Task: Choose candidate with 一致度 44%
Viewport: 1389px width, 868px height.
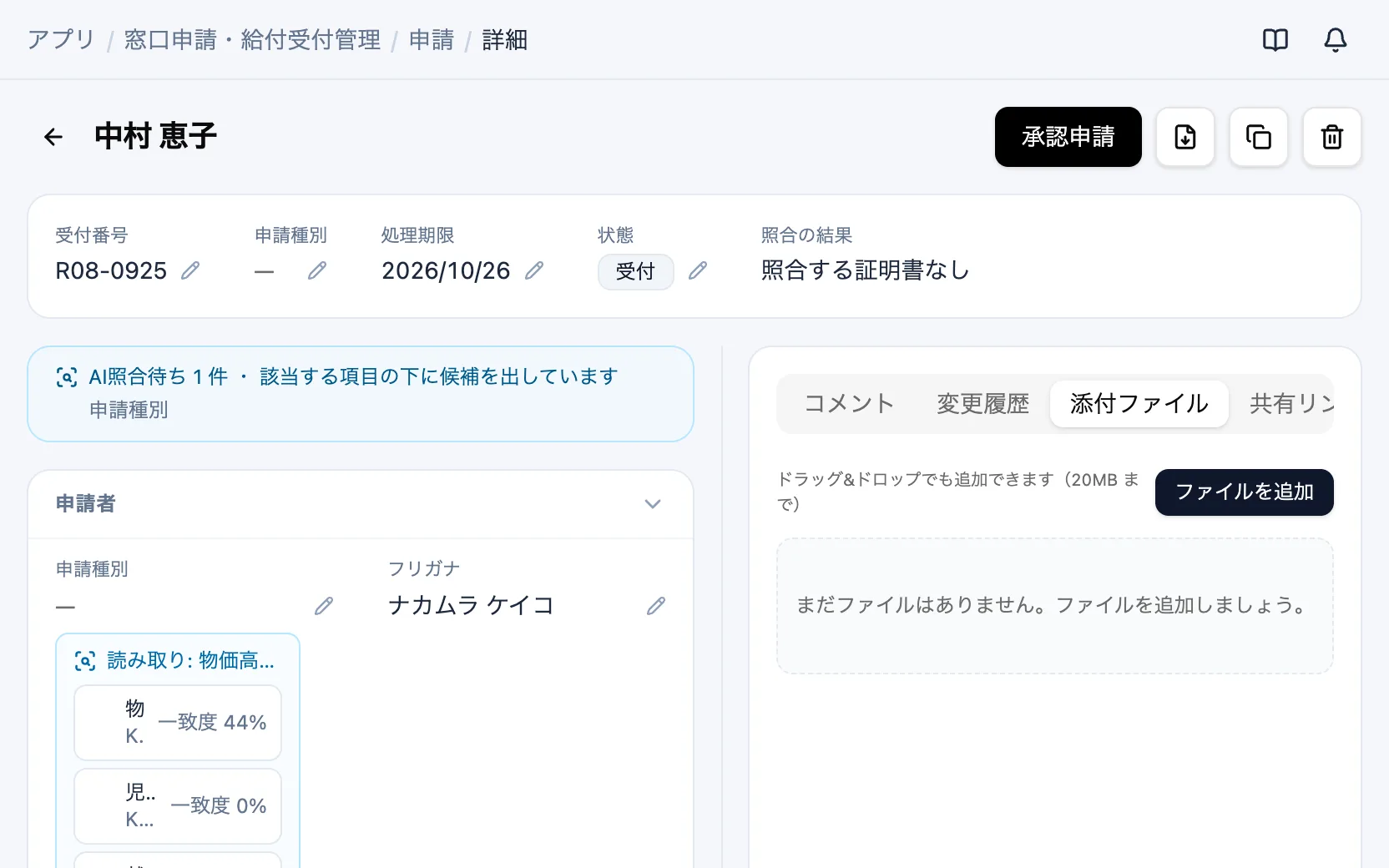Action: coord(178,723)
